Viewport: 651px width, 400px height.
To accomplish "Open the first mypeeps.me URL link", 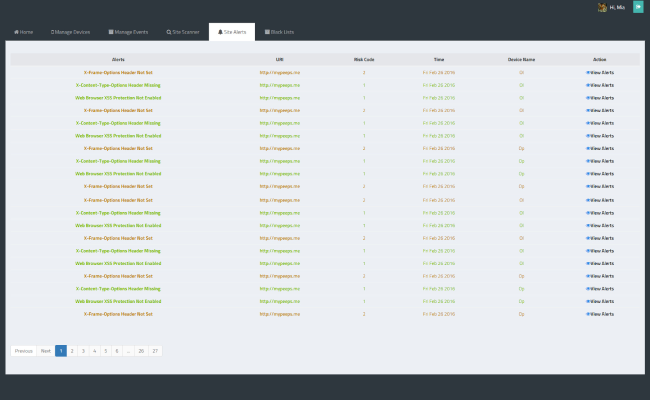I will point(280,73).
